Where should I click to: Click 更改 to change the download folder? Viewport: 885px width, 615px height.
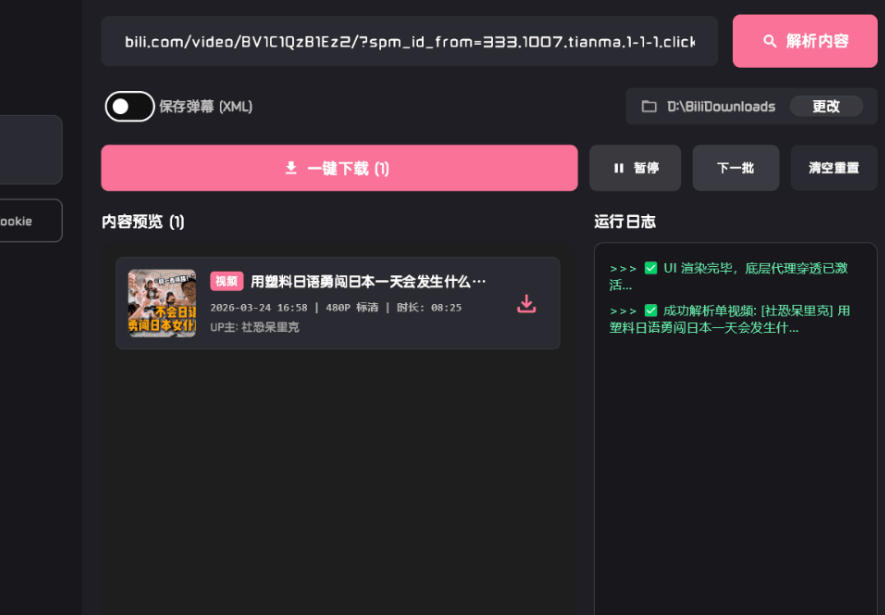(827, 106)
